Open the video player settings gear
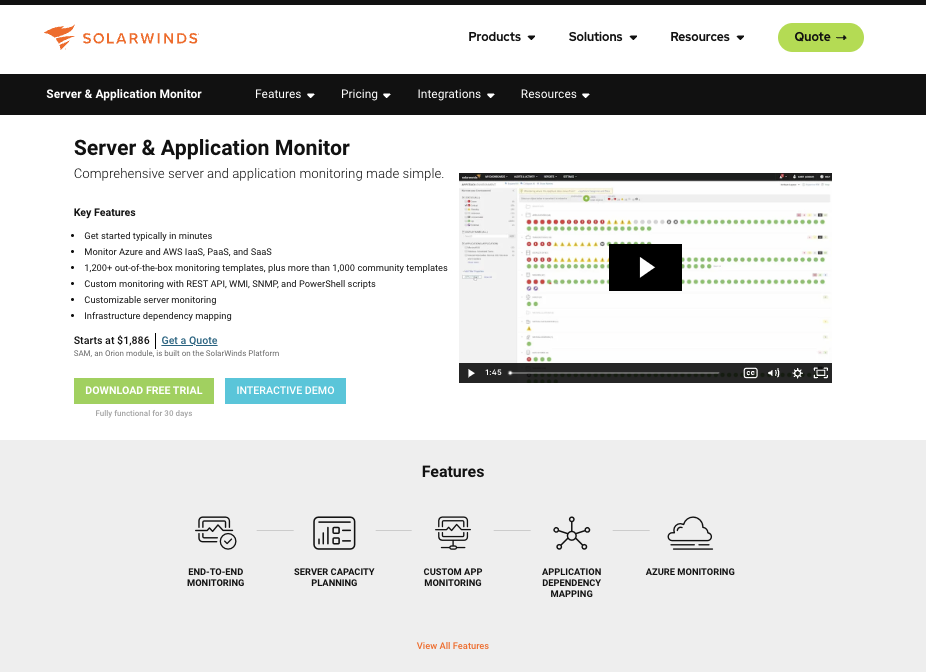 pos(797,372)
